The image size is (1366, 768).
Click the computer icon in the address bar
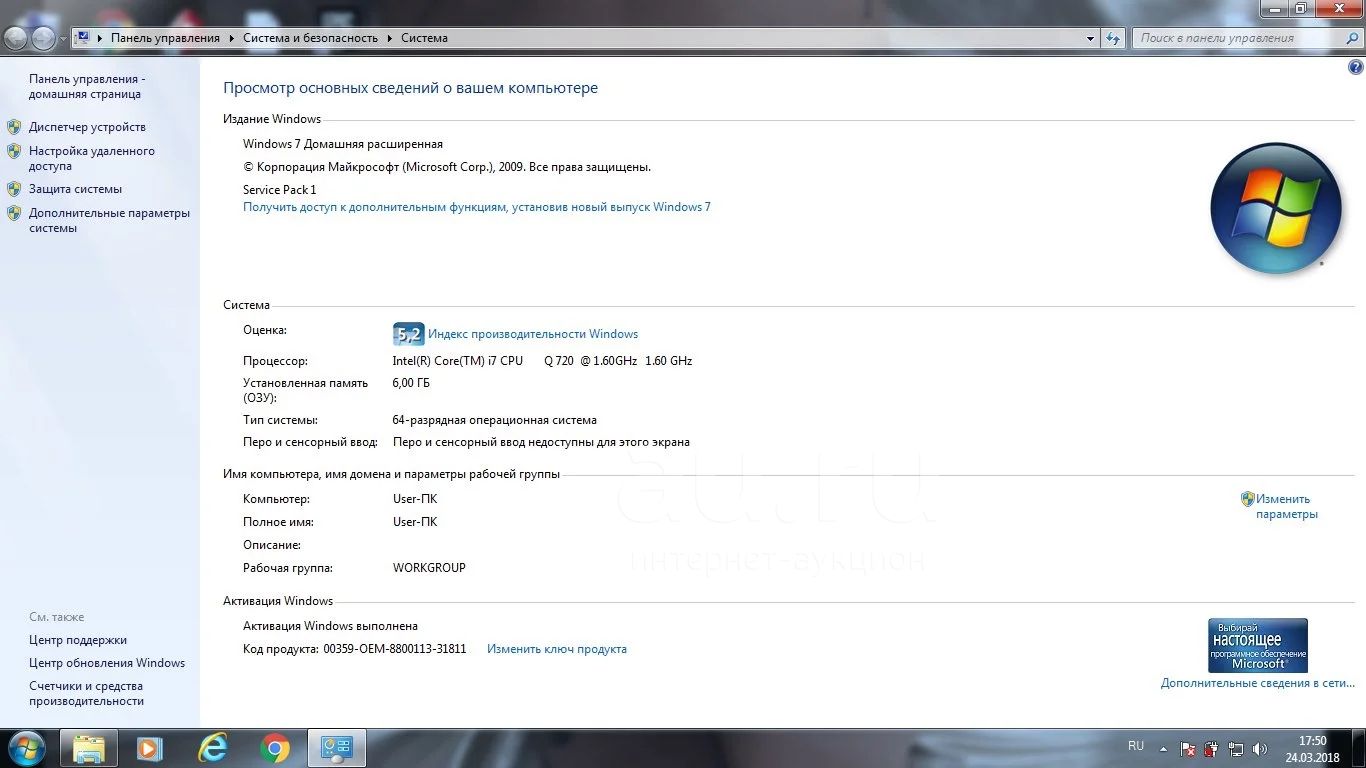[84, 38]
